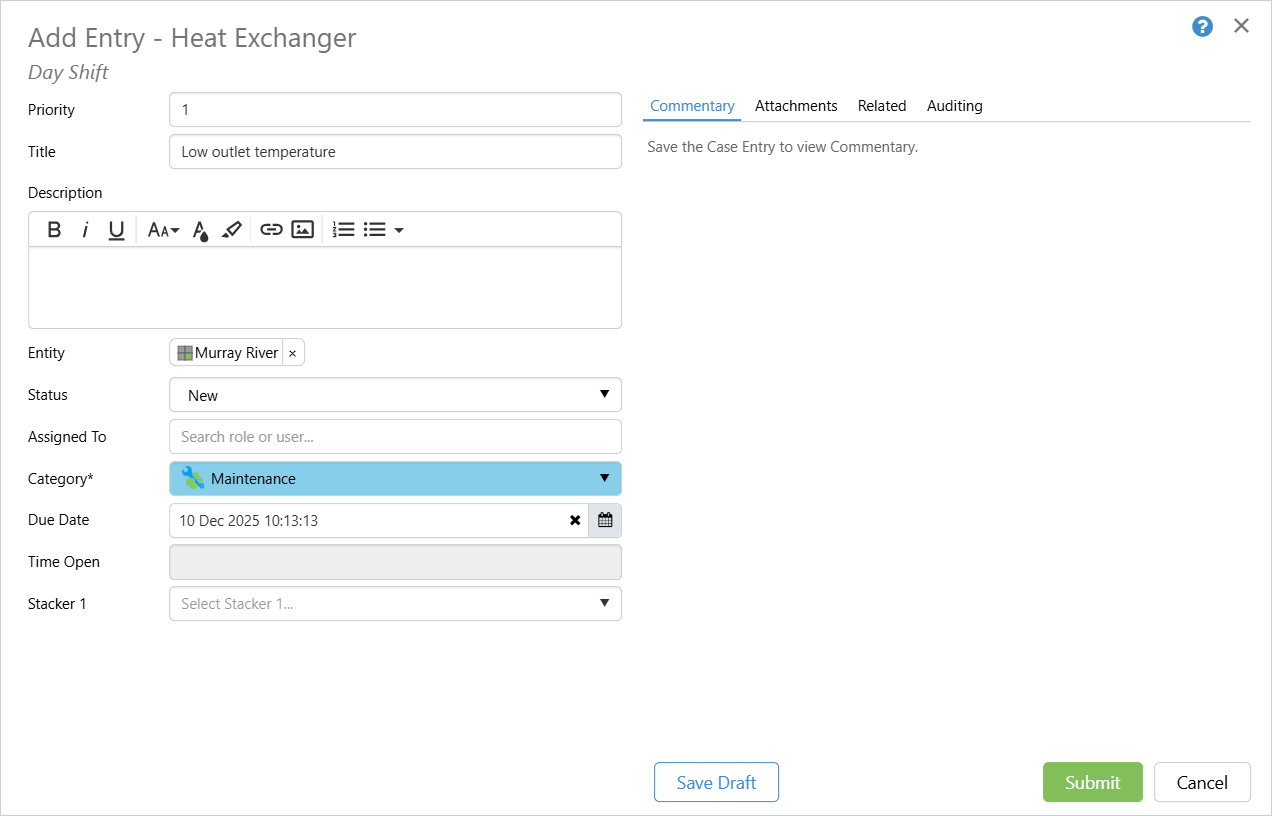Open the help icon
1272x816 pixels.
coord(1202,27)
